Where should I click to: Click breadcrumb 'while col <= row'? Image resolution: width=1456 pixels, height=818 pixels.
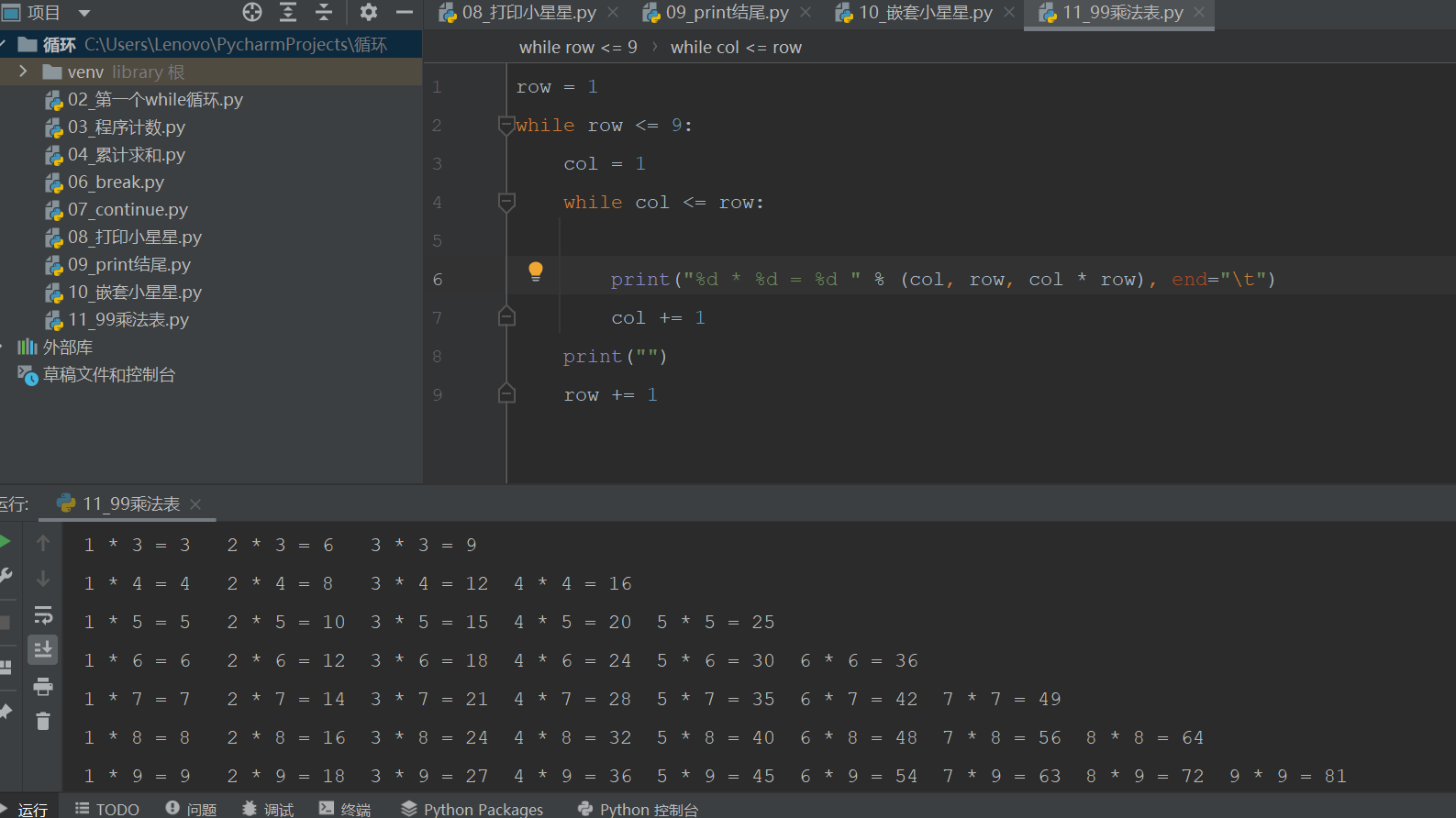click(x=736, y=47)
